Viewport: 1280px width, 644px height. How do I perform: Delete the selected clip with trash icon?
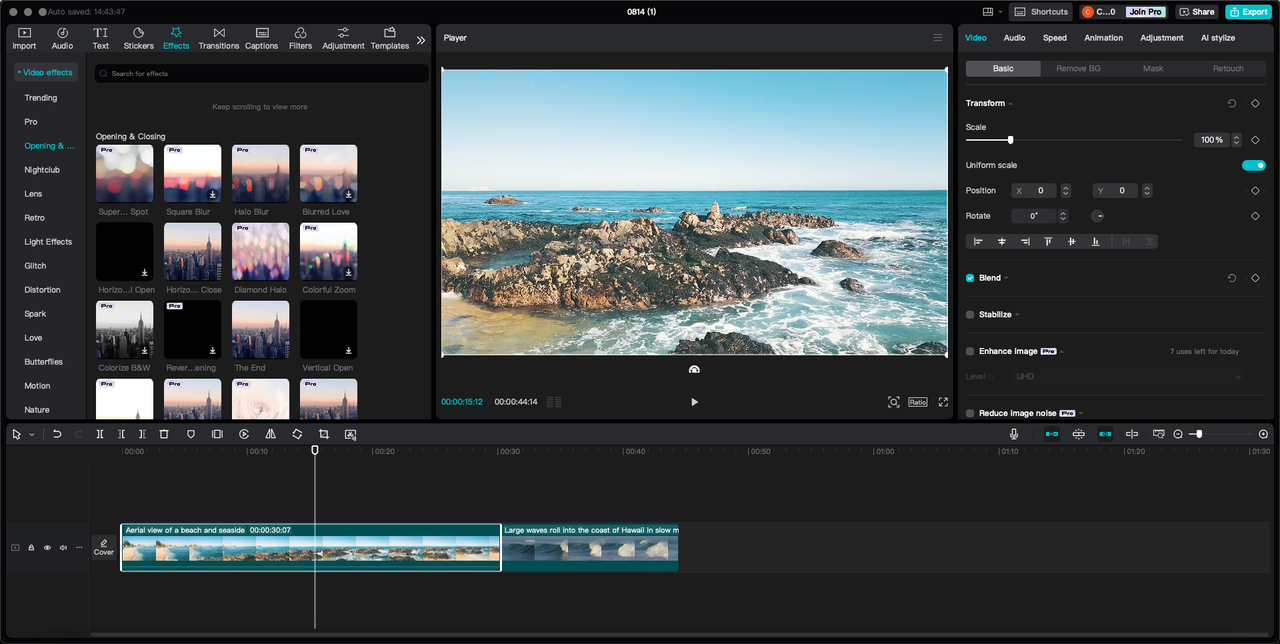tap(164, 434)
